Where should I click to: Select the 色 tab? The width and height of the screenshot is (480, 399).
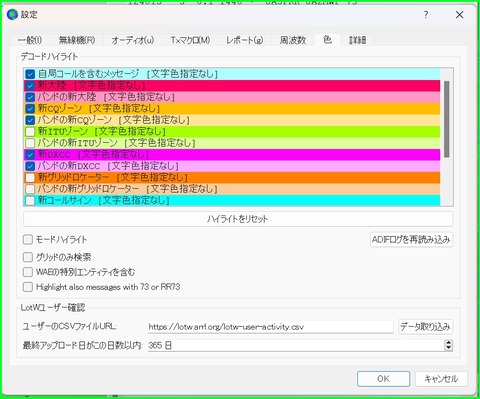pyautogui.click(x=327, y=39)
